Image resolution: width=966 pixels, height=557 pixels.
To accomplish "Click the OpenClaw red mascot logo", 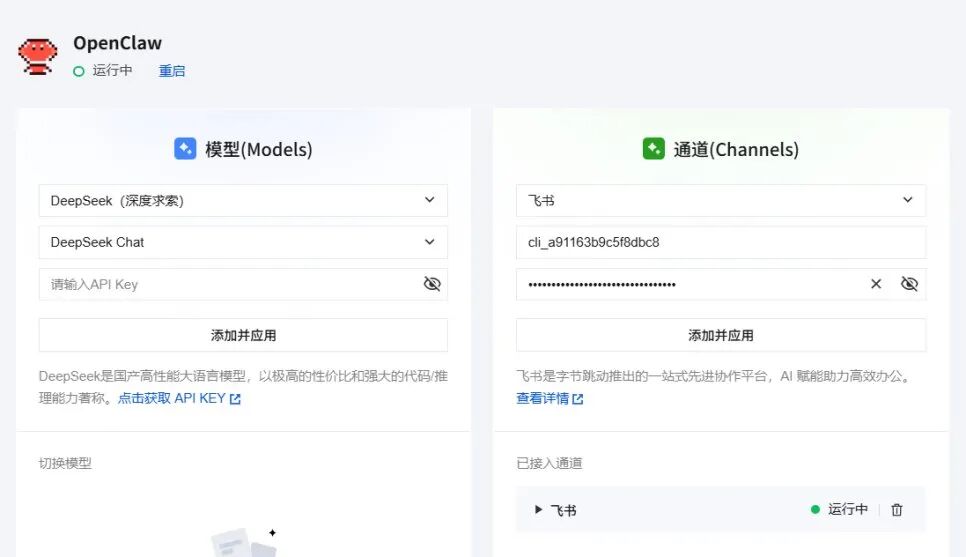I will pyautogui.click(x=38, y=57).
